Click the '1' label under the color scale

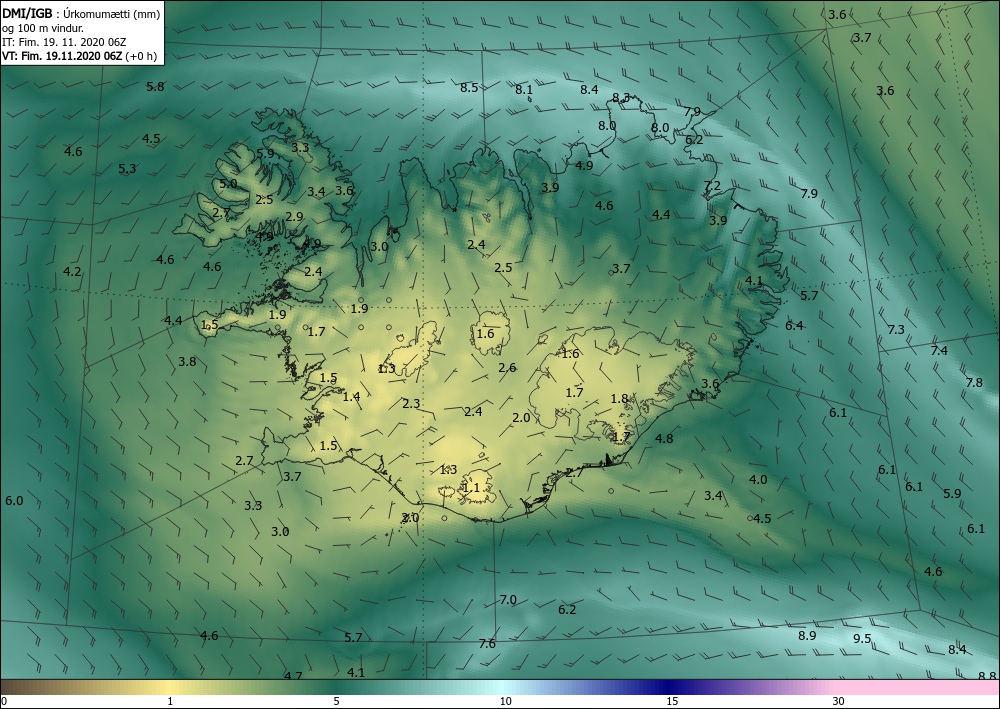click(x=170, y=702)
